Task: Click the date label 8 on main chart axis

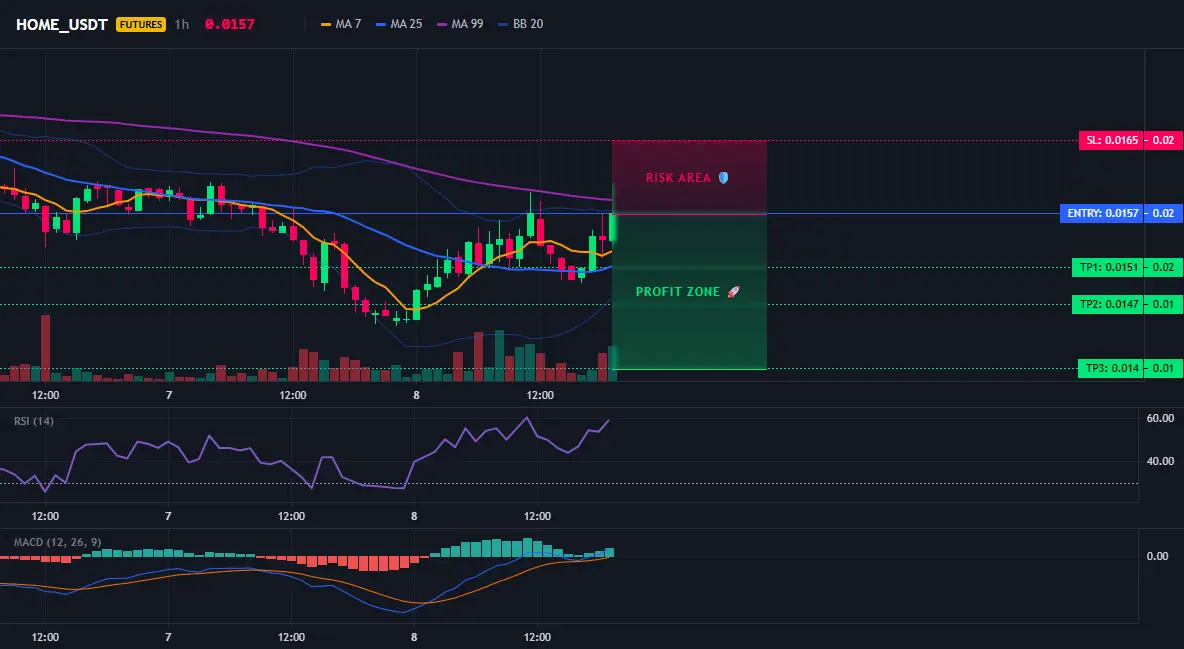Action: click(x=416, y=396)
